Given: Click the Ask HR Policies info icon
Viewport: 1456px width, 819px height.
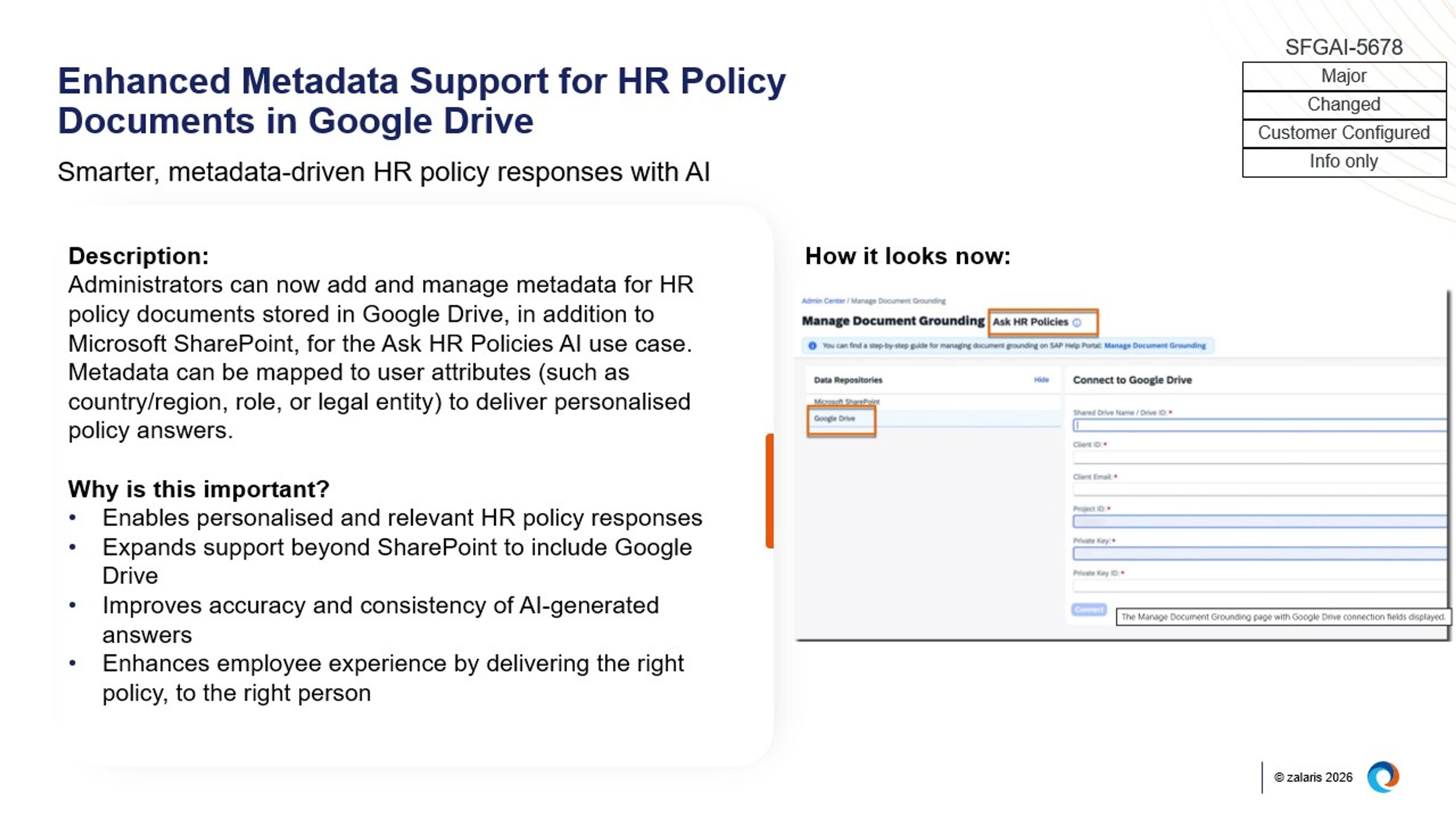Looking at the screenshot, I should (1076, 323).
